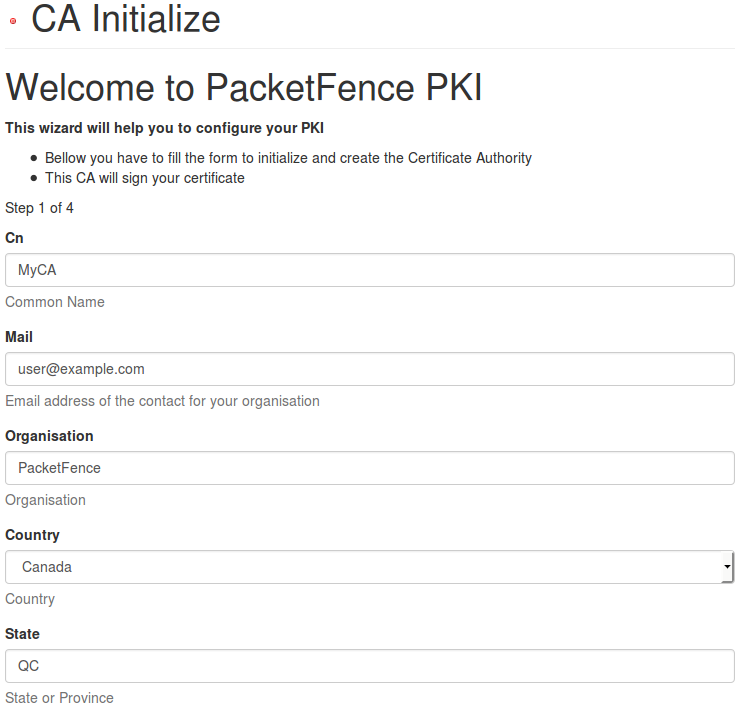Click the red dot icon beside CA Initialize
The image size is (739, 707).
tap(13, 21)
